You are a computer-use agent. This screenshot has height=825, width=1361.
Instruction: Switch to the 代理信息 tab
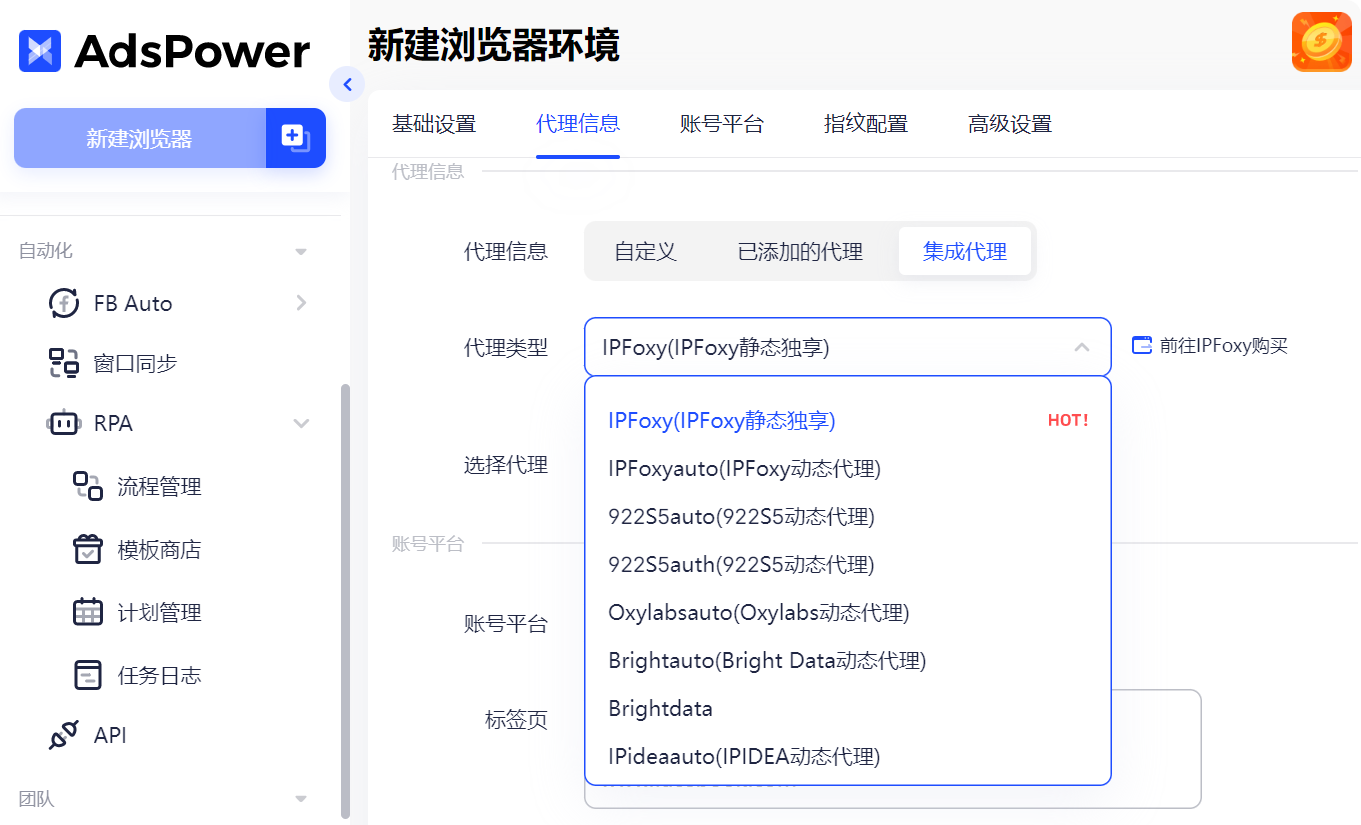pos(578,124)
